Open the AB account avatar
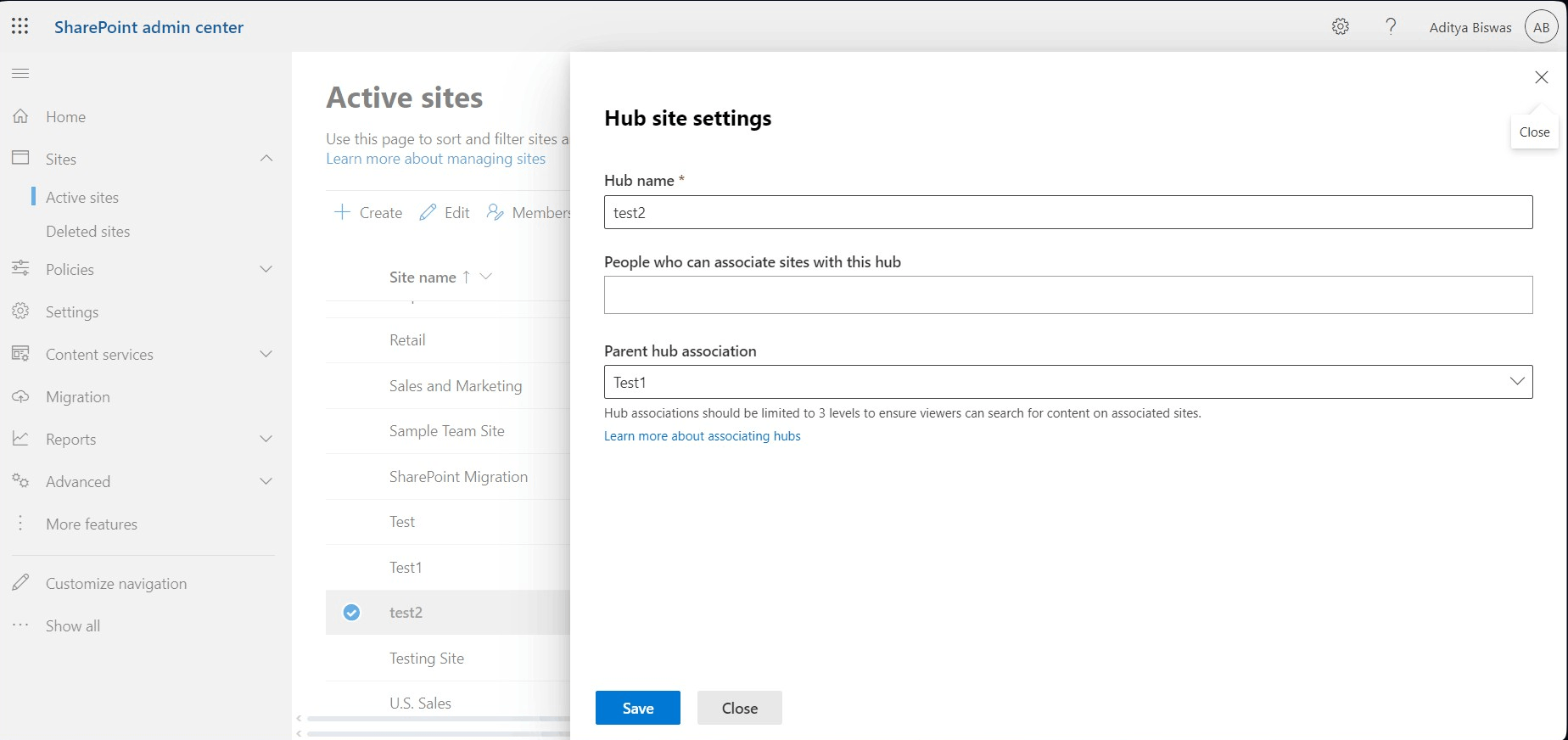This screenshot has width=1568, height=740. coord(1541,27)
